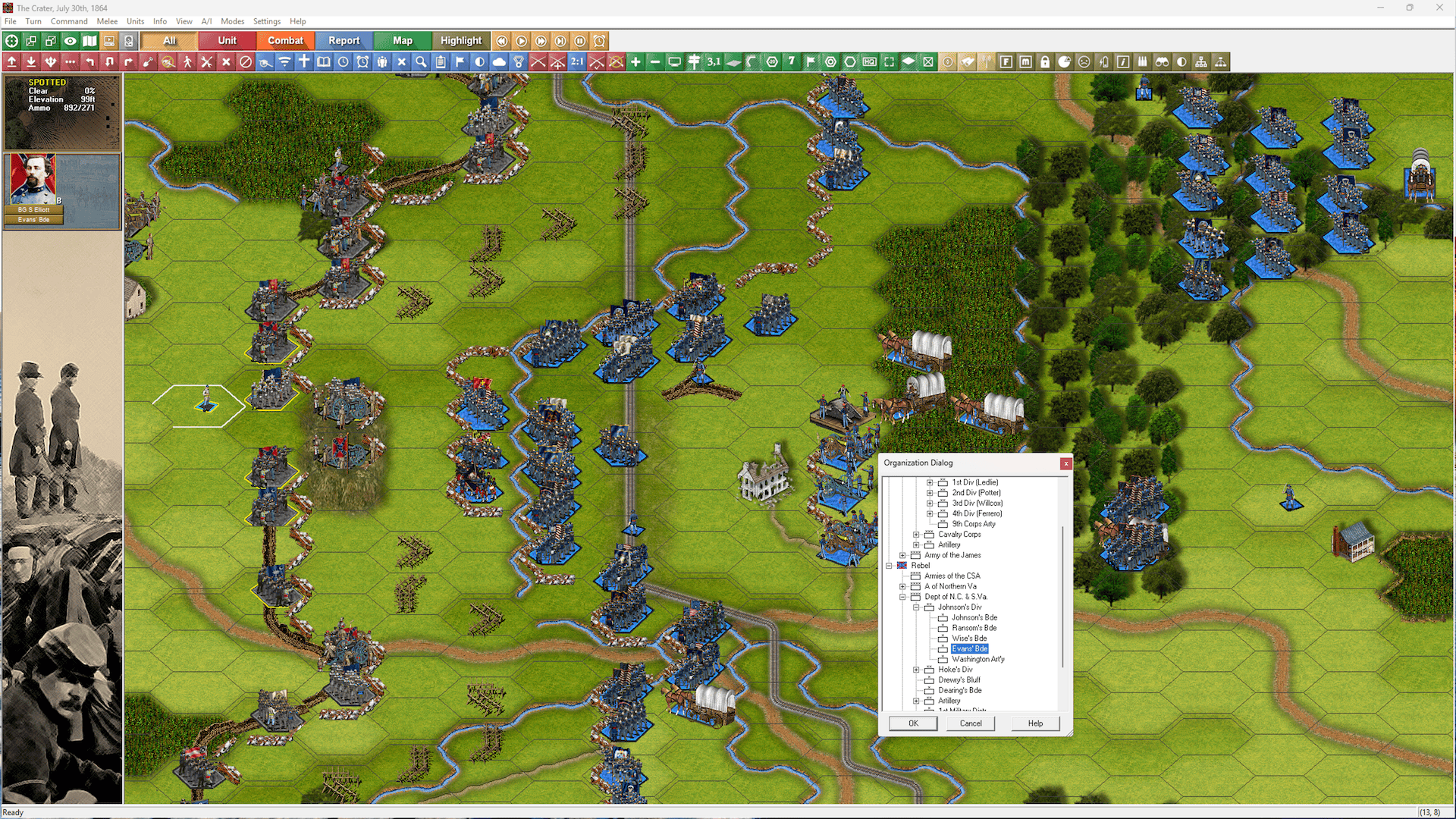The height and width of the screenshot is (819, 1456).
Task: Click OK in Organization Dialog
Action: click(x=913, y=723)
